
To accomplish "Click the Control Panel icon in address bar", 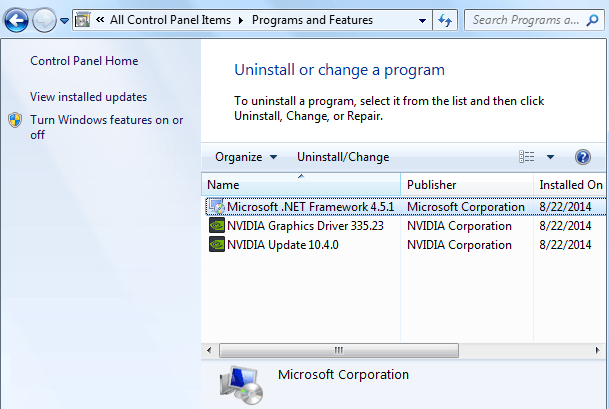I will 83,20.
